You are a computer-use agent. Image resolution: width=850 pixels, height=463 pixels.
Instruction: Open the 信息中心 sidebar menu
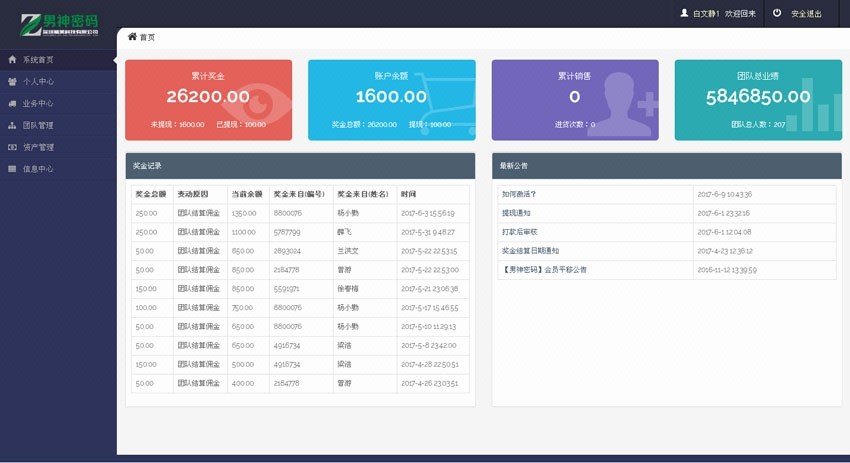click(58, 169)
